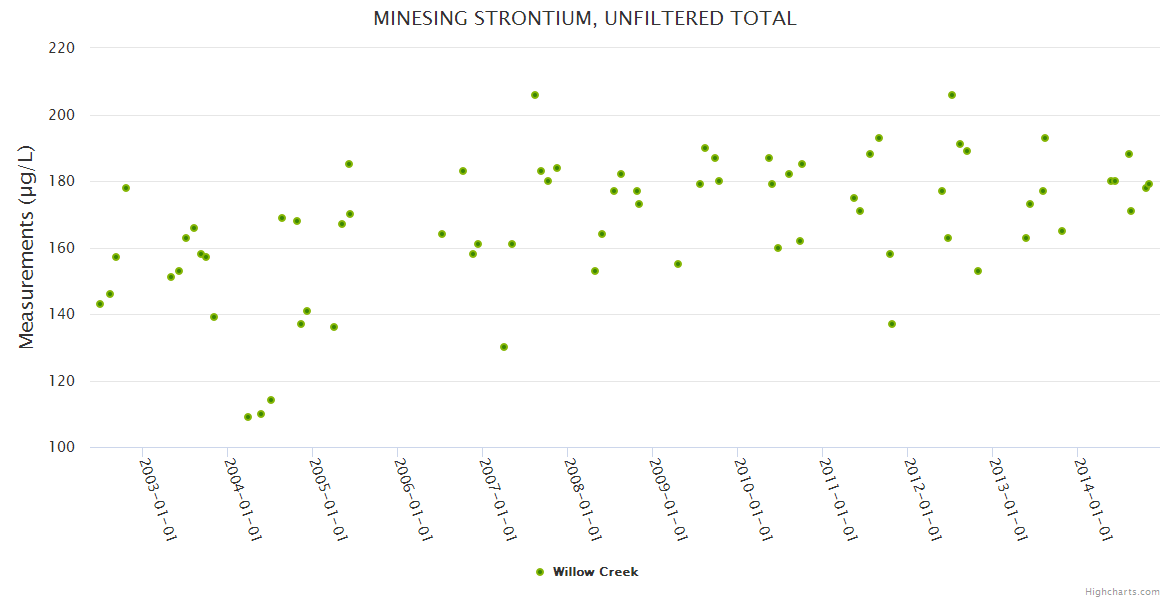Image resolution: width=1170 pixels, height=600 pixels.
Task: Click the 2003-01-01 x-axis label
Action: click(157, 500)
